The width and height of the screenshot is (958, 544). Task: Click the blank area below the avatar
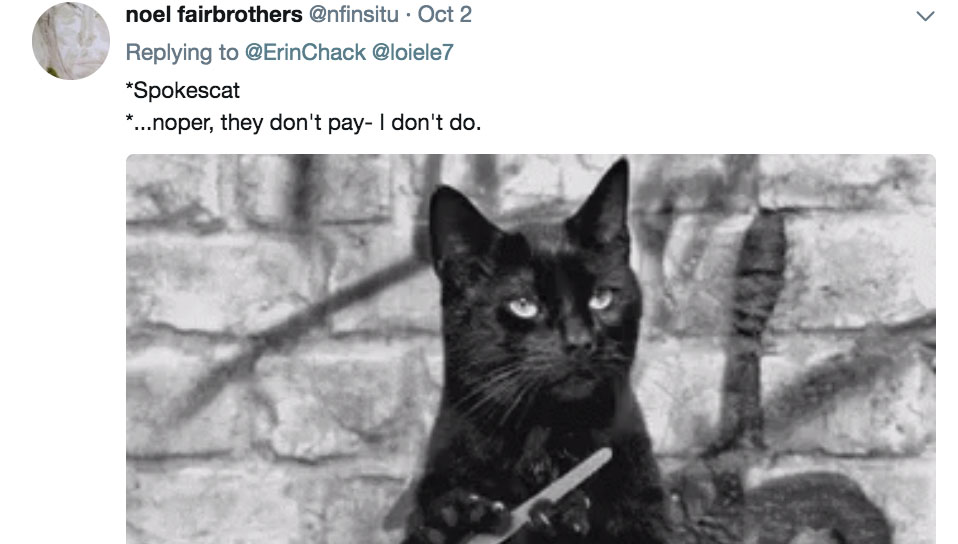tap(71, 306)
